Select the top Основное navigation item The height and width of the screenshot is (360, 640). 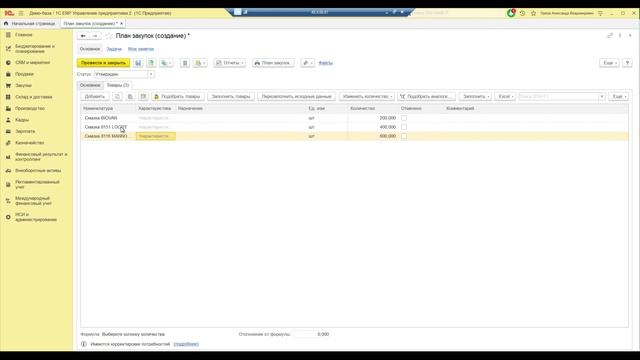coord(90,49)
